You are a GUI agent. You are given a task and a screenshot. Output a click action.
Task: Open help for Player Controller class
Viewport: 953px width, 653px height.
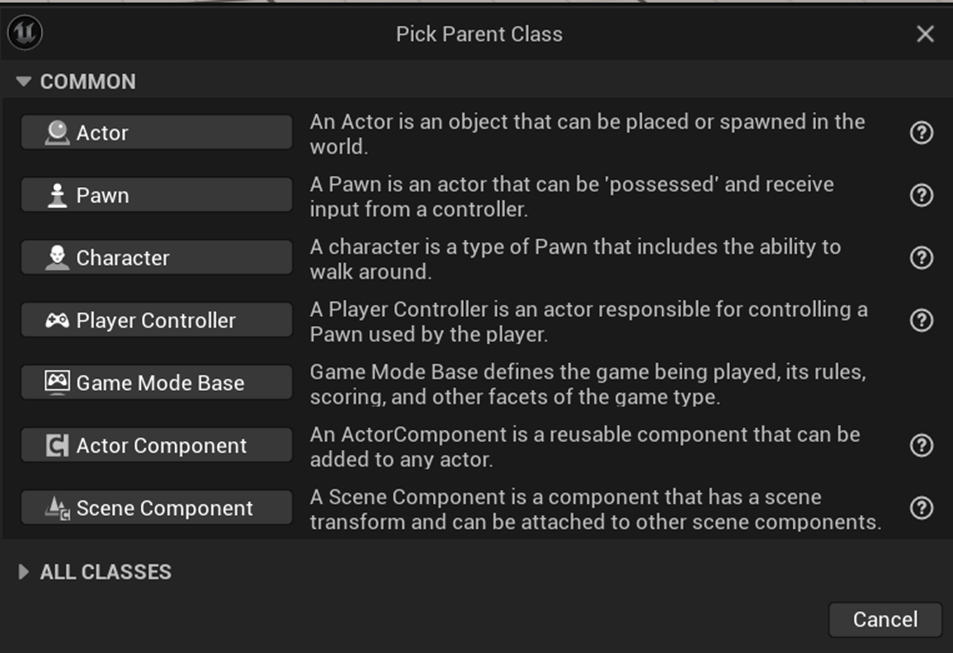(x=921, y=320)
